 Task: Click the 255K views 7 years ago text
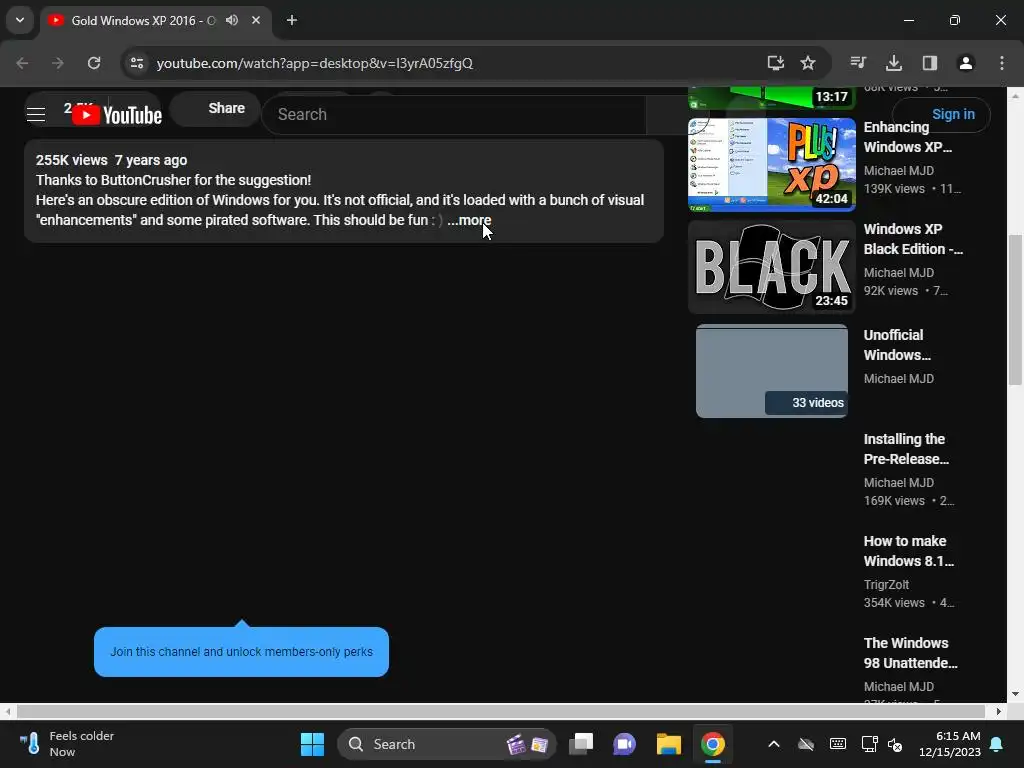(112, 160)
